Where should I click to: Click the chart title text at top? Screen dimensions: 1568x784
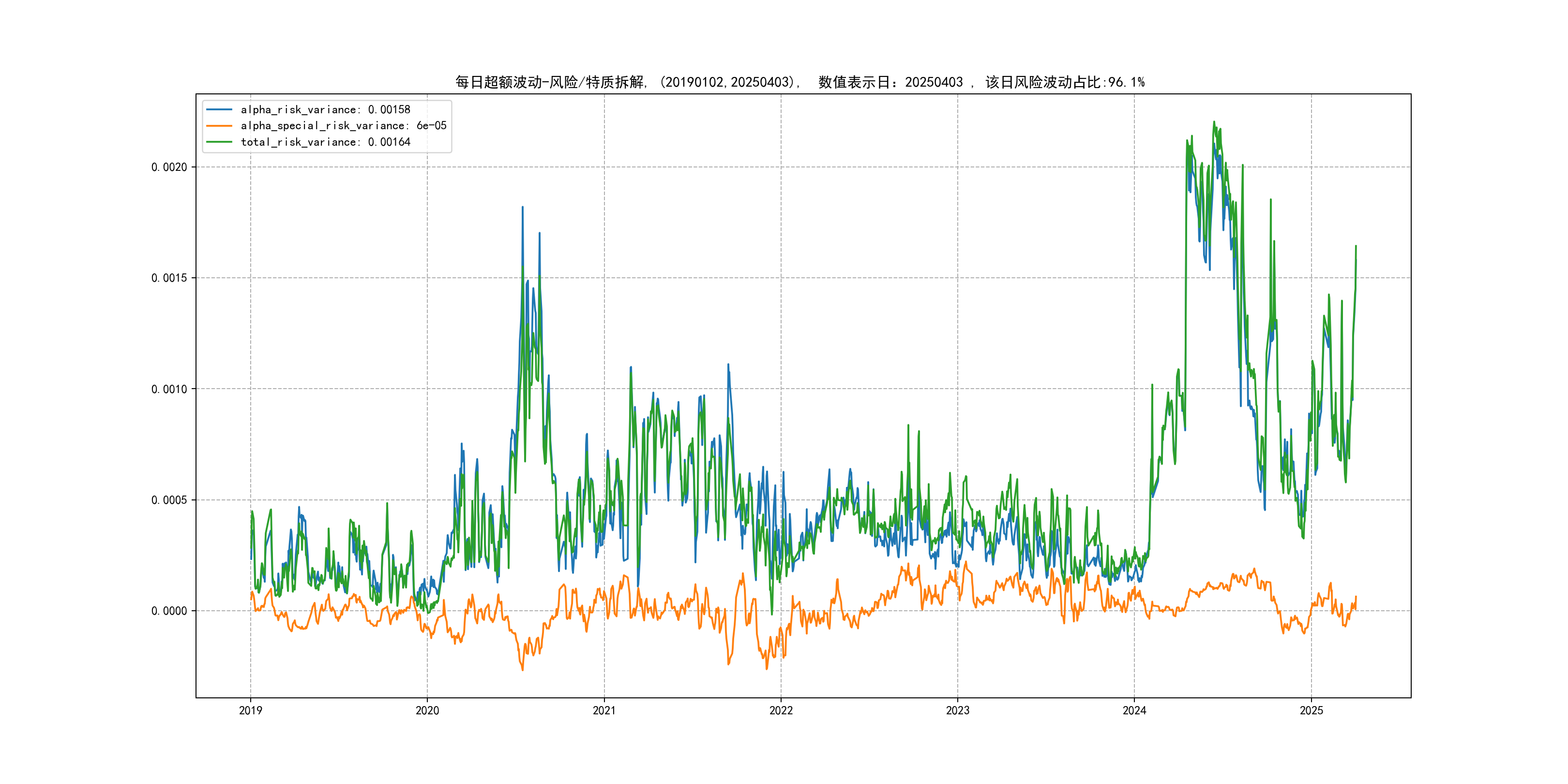point(799,82)
